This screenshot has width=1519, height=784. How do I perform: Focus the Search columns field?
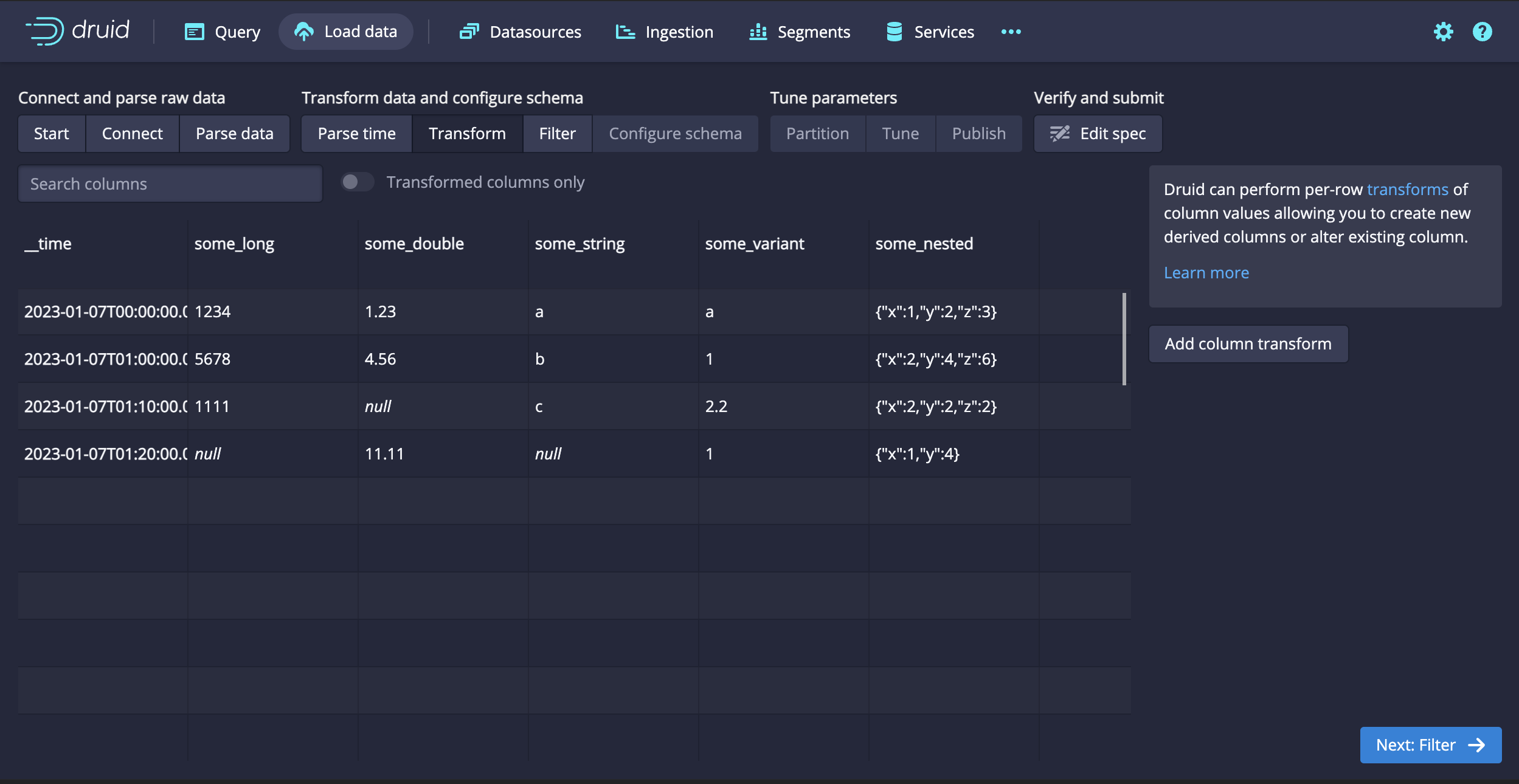tap(170, 184)
